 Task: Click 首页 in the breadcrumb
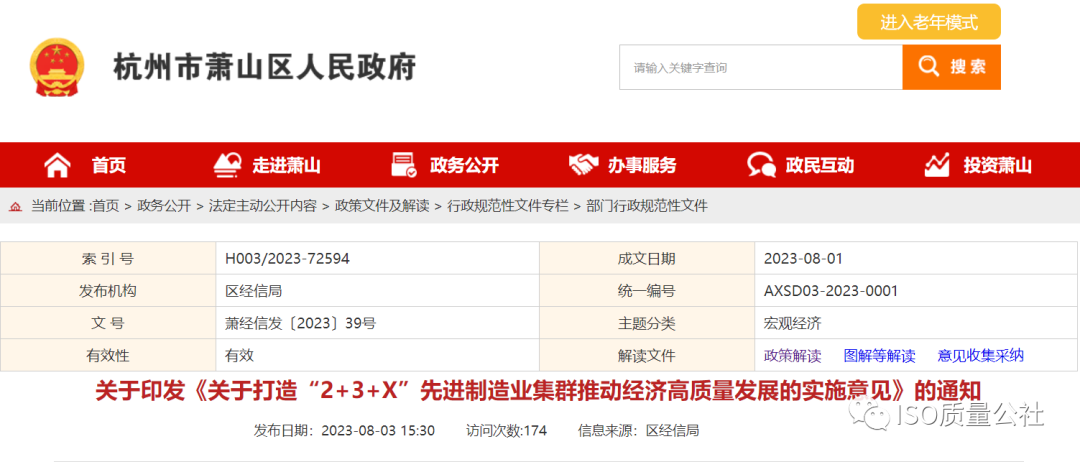tap(105, 205)
